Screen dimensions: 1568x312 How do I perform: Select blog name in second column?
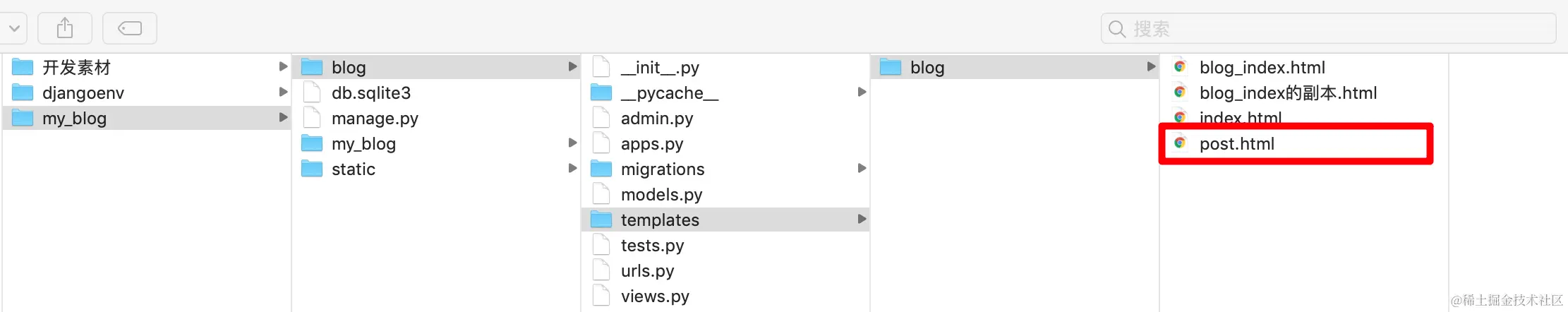(349, 67)
